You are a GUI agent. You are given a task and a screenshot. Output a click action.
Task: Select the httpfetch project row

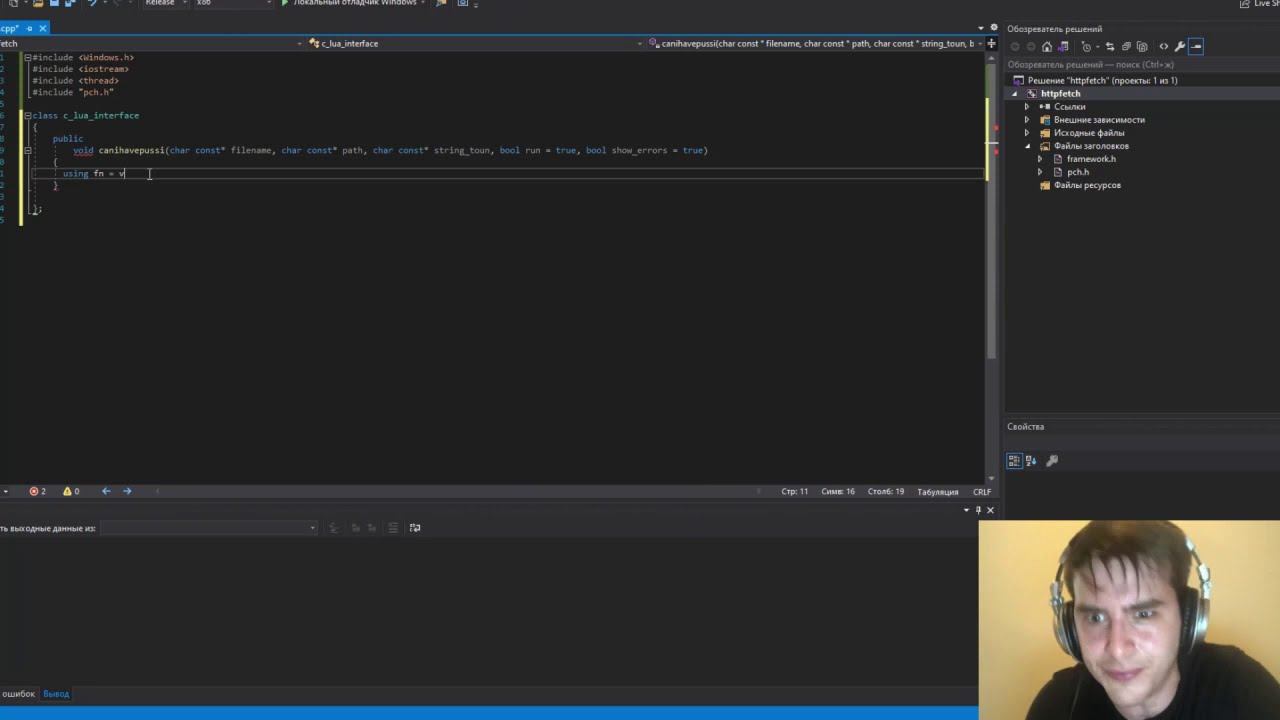coord(1060,94)
